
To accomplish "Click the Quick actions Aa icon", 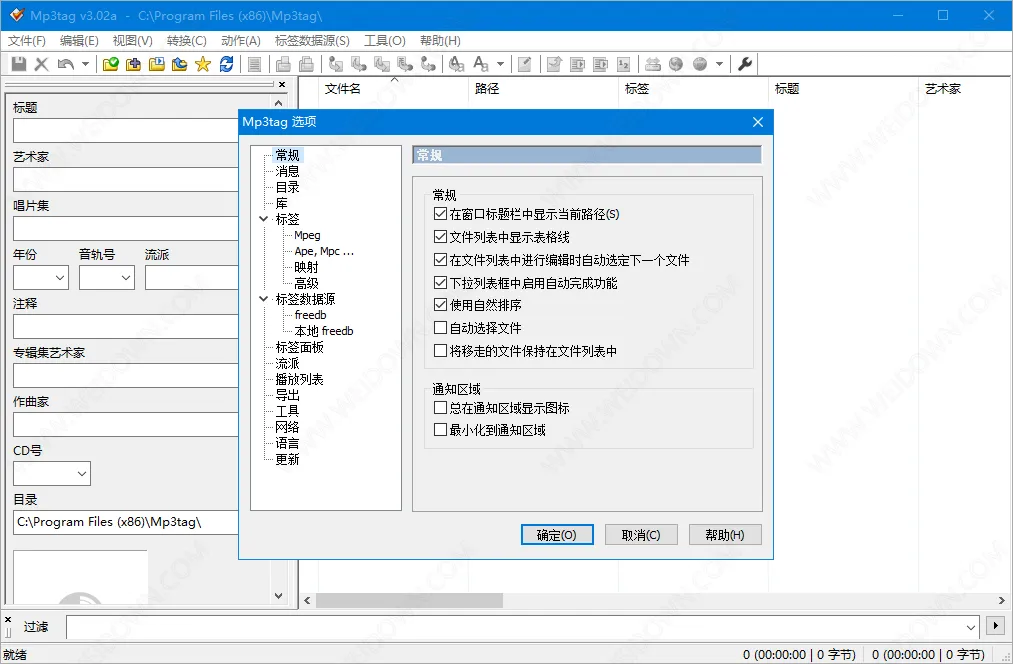I will point(481,64).
